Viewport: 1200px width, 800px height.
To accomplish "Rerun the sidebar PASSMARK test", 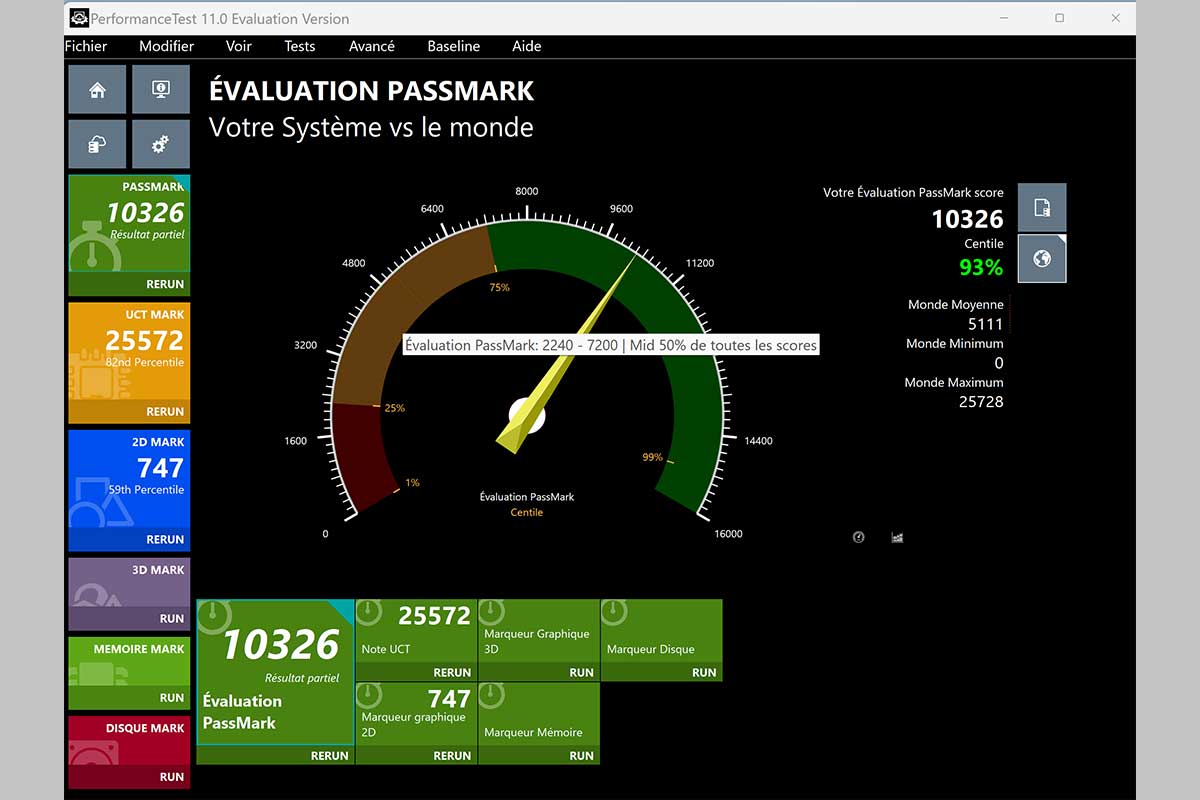I will click(165, 284).
